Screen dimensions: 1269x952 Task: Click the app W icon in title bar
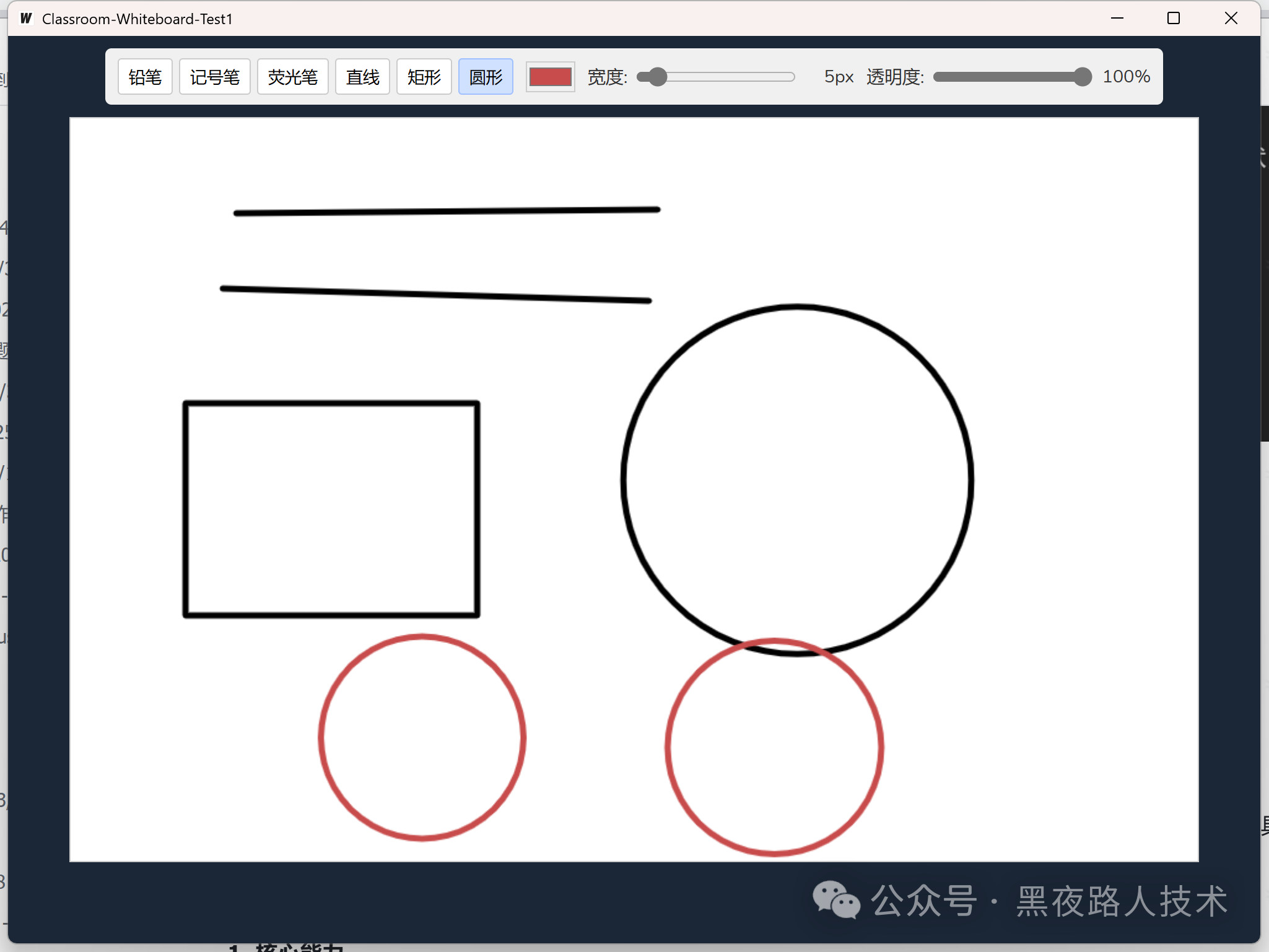pyautogui.click(x=26, y=19)
